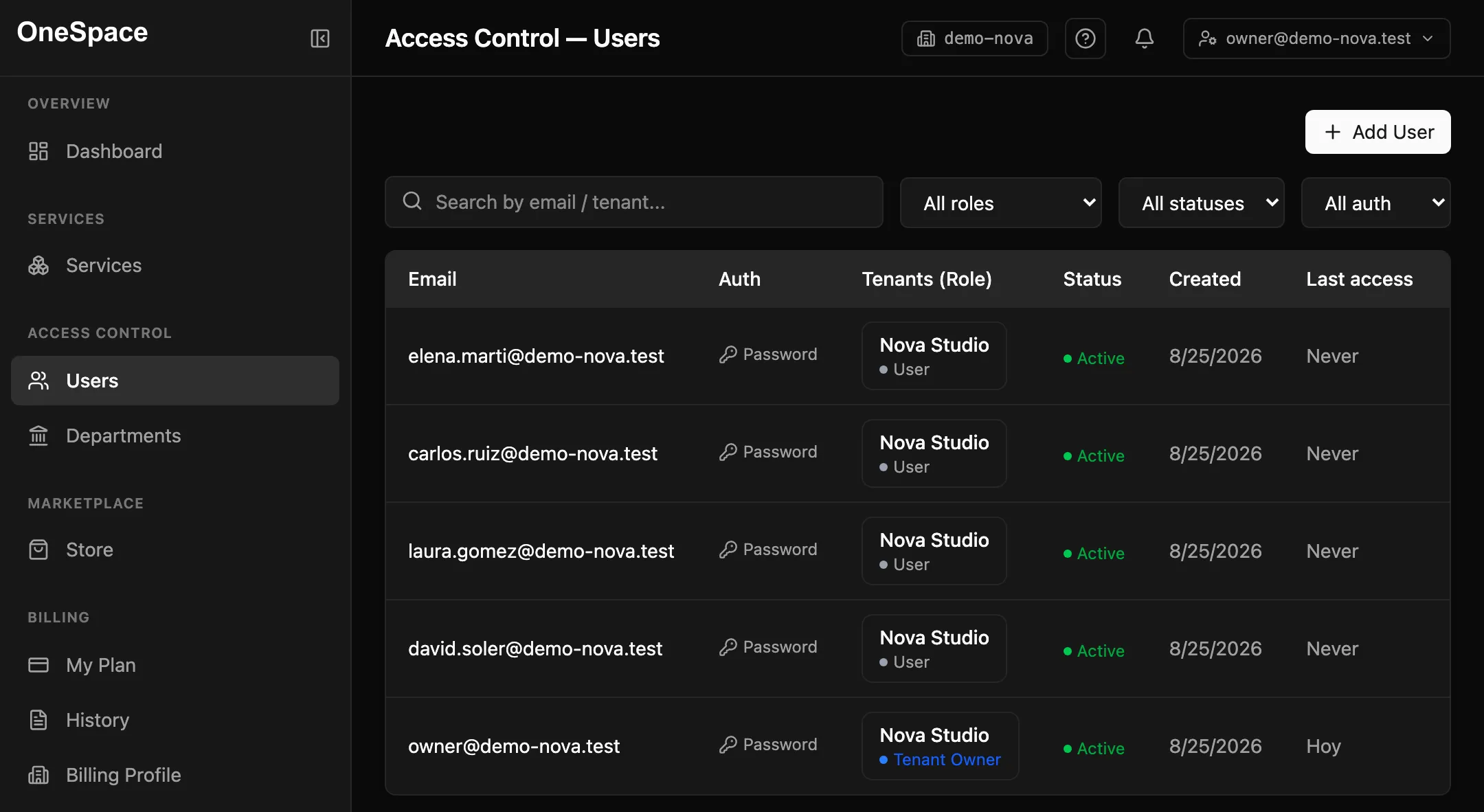
Task: Click Nova Studio User badge for david.soler
Action: coord(934,649)
